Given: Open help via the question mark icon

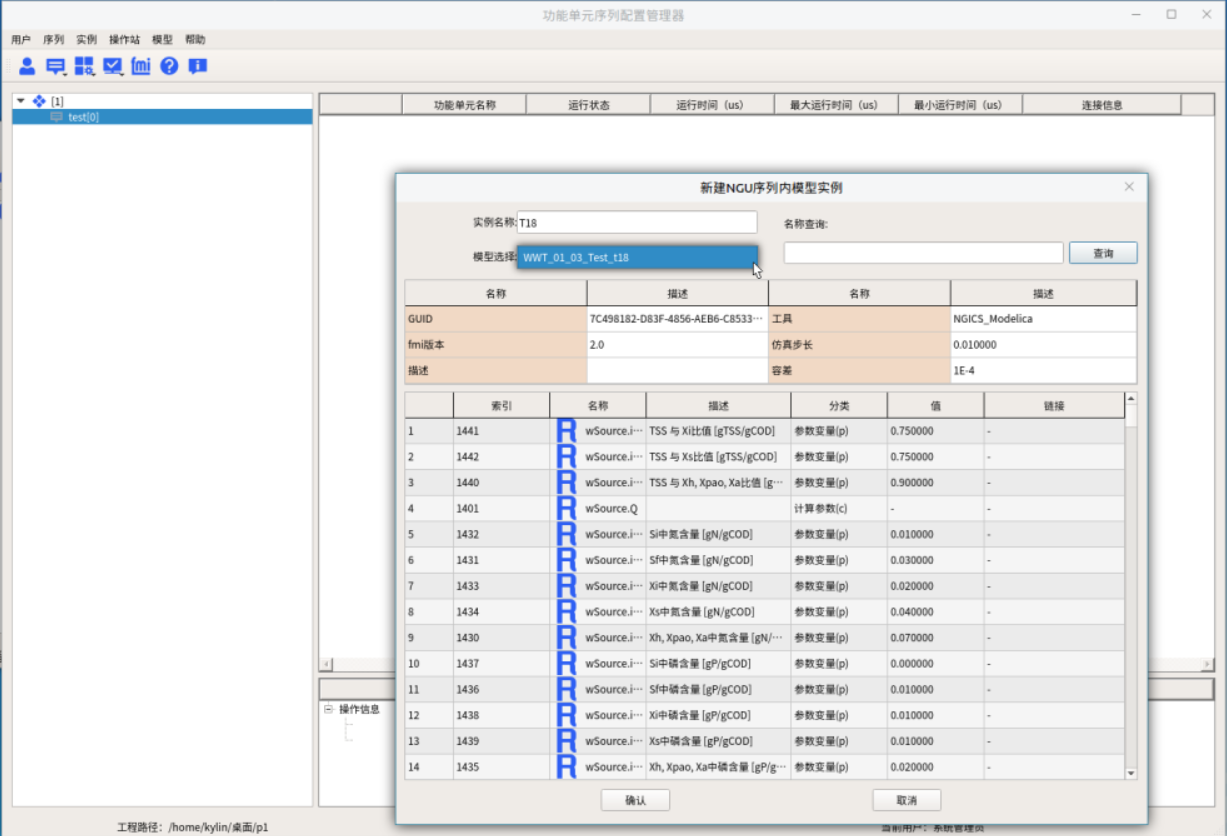Looking at the screenshot, I should point(169,66).
